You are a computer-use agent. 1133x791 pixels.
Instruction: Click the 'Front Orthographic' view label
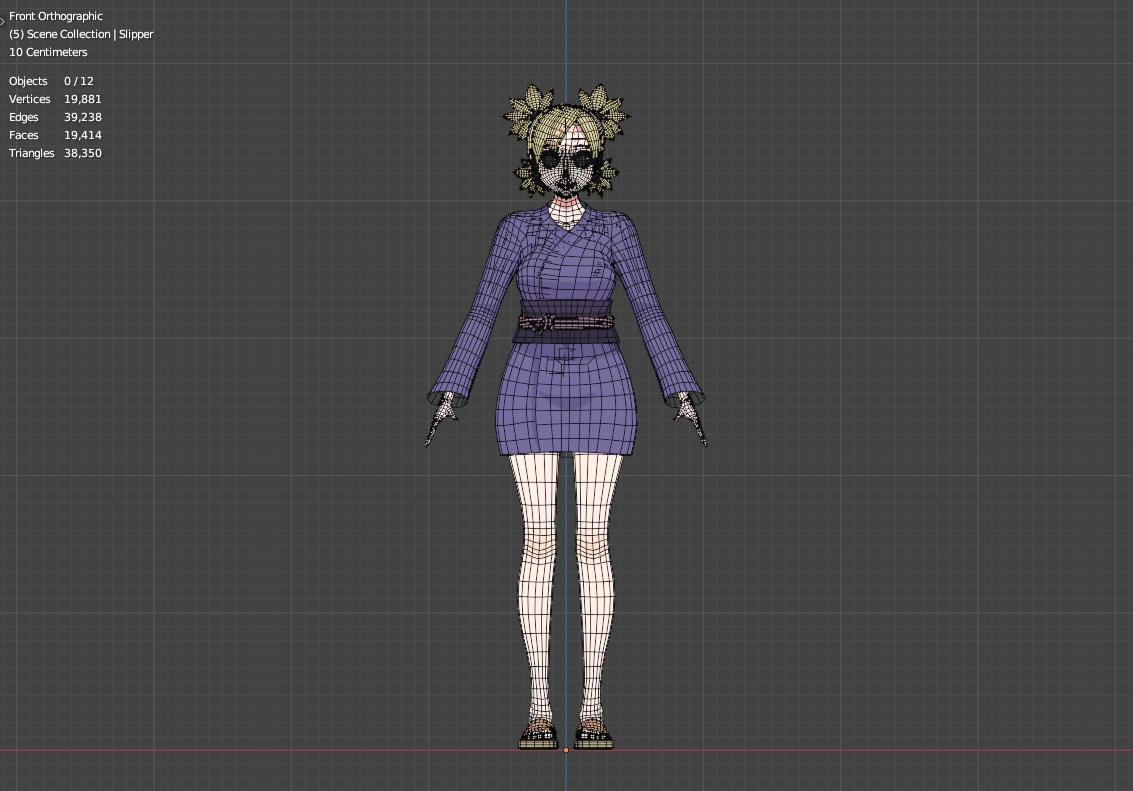(56, 16)
